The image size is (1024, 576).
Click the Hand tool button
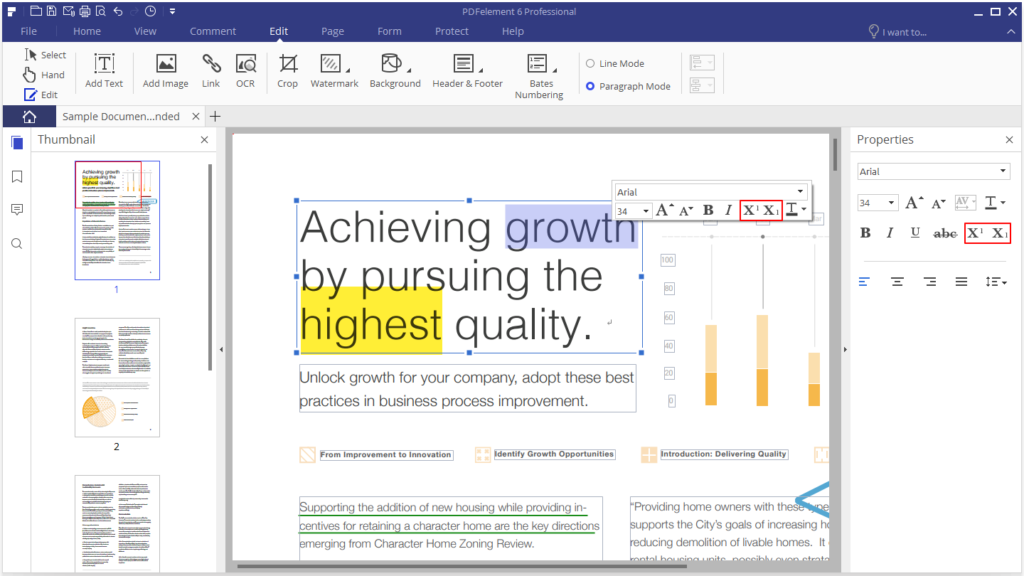[x=44, y=75]
